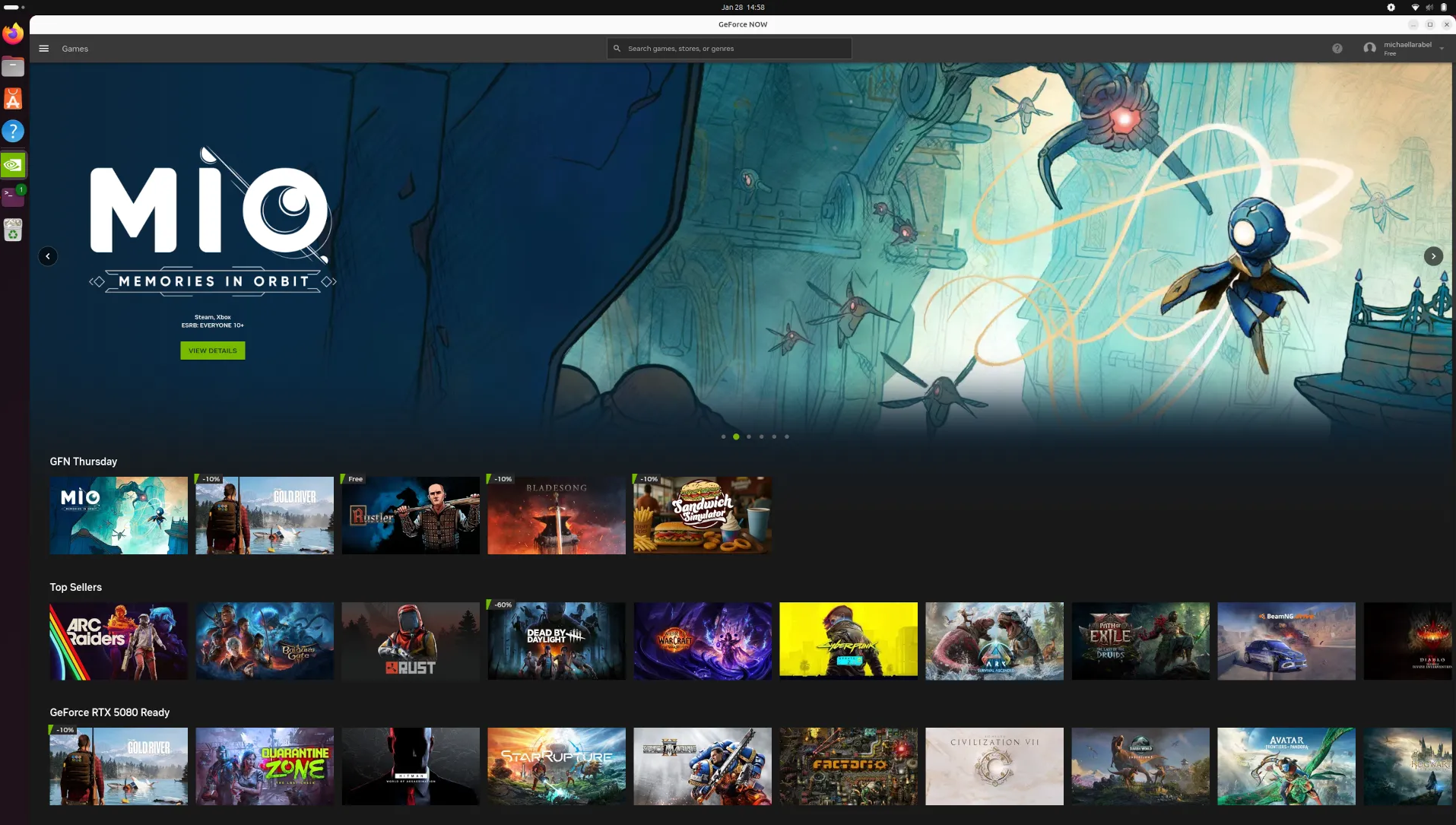Open Ubuntu Software from the dock

point(13,99)
